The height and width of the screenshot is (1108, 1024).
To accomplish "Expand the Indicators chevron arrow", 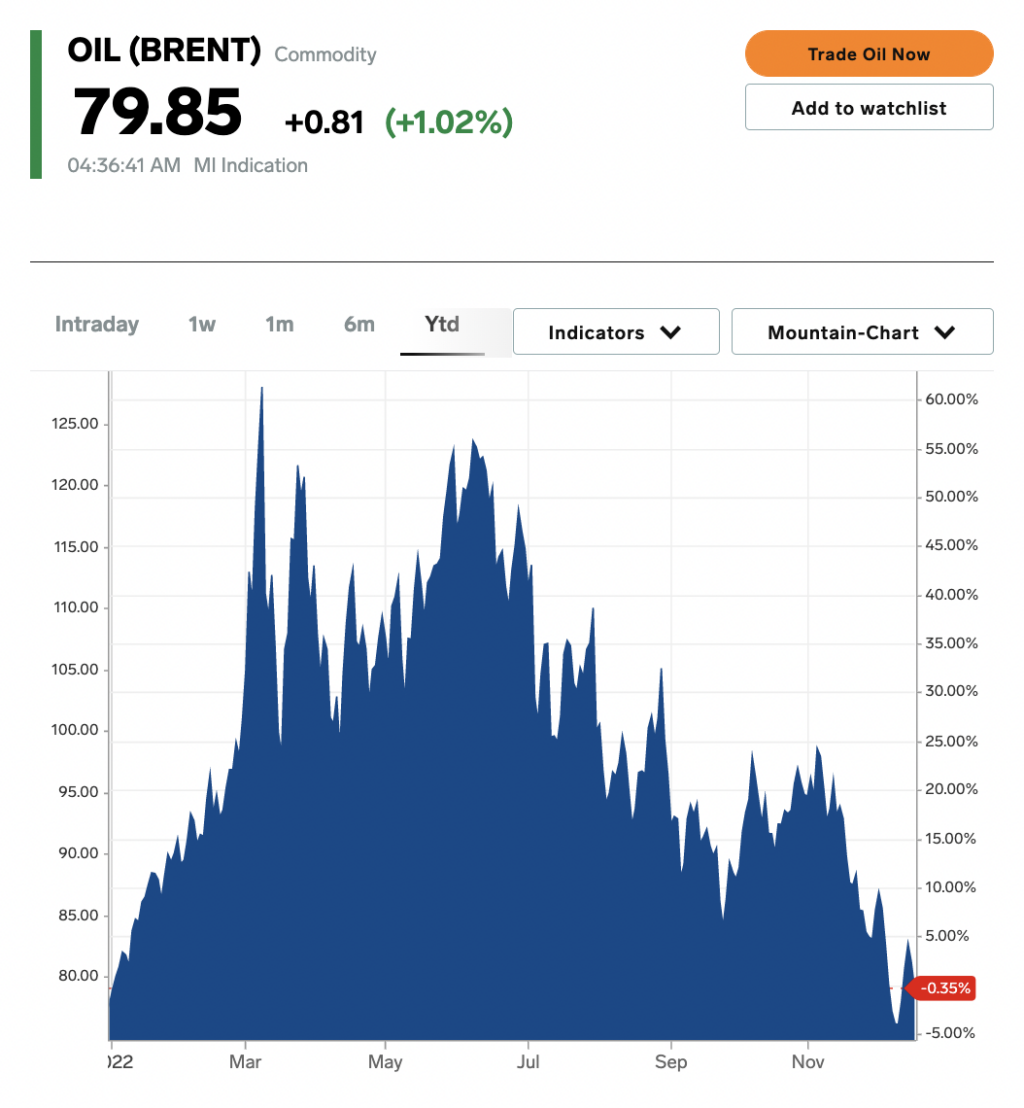I will click(x=671, y=332).
